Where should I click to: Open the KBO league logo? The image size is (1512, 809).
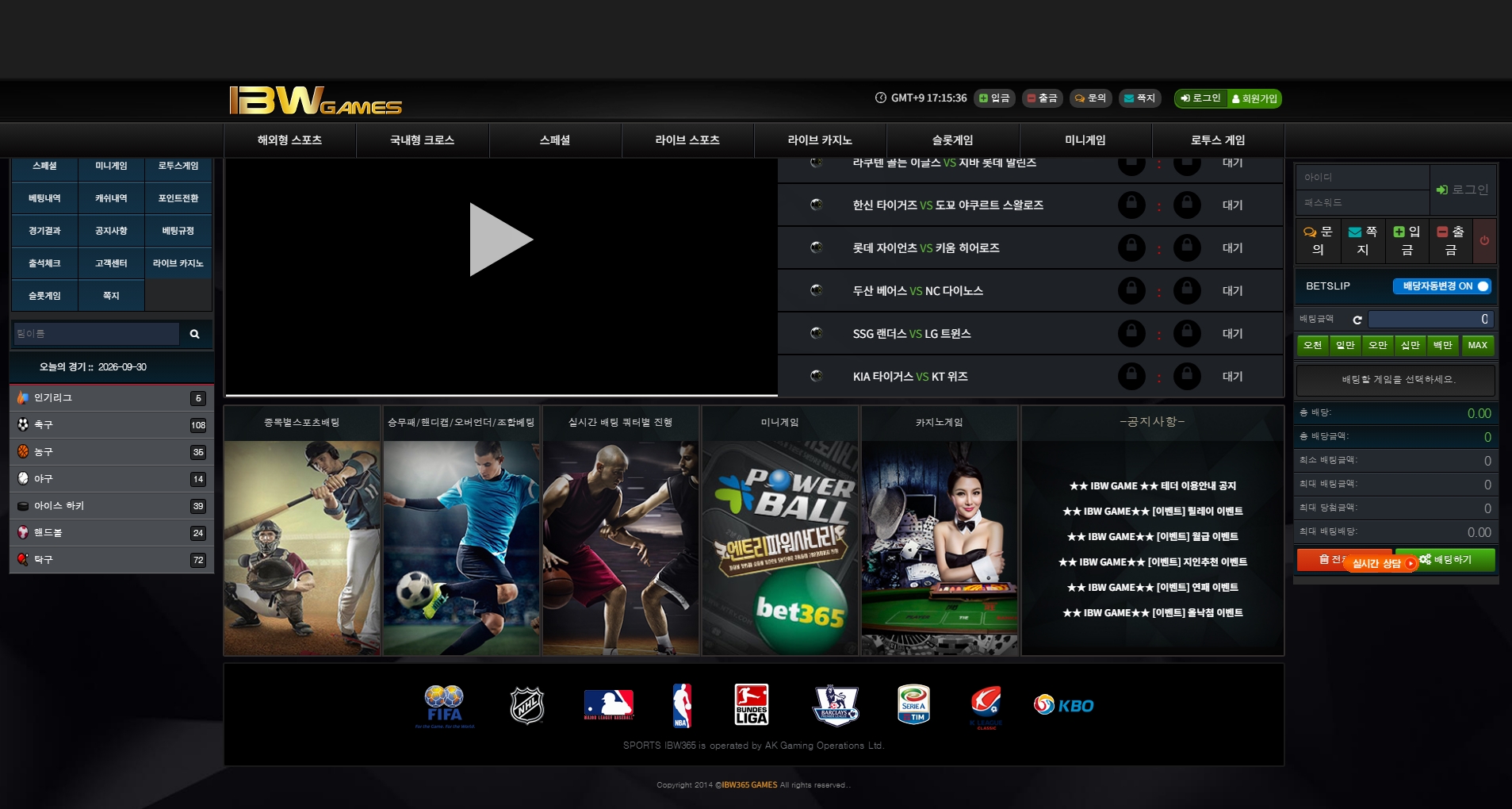coord(1063,705)
